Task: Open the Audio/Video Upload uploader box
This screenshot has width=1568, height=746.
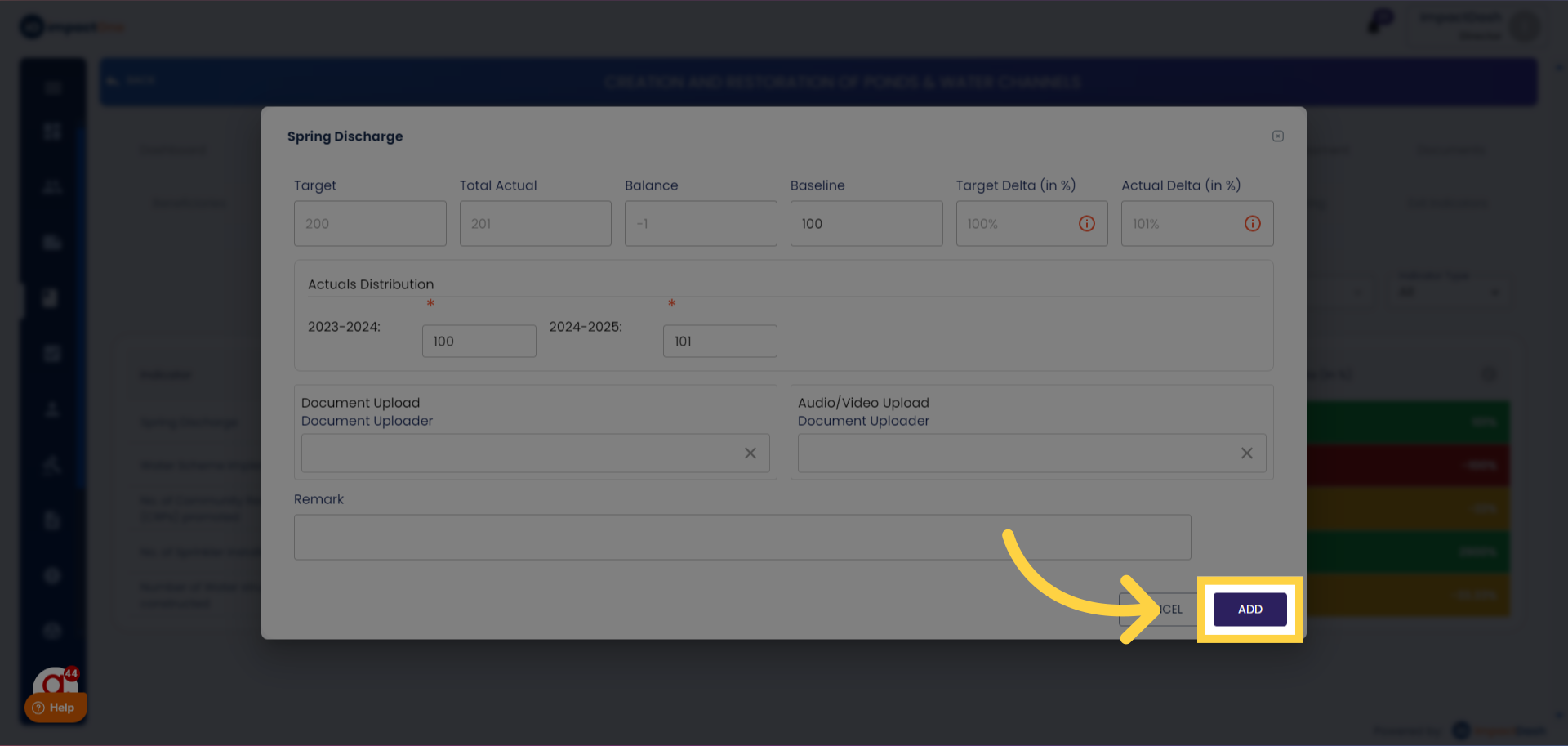Action: 1017,453
